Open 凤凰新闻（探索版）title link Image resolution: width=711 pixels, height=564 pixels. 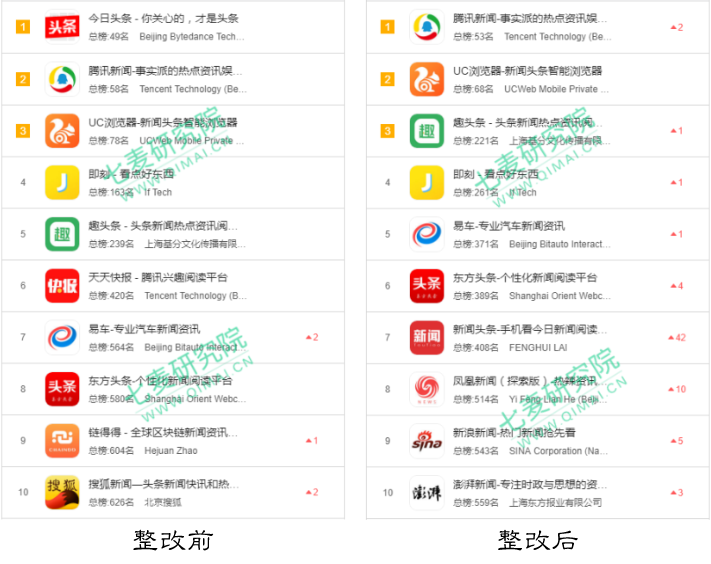[x=529, y=381]
